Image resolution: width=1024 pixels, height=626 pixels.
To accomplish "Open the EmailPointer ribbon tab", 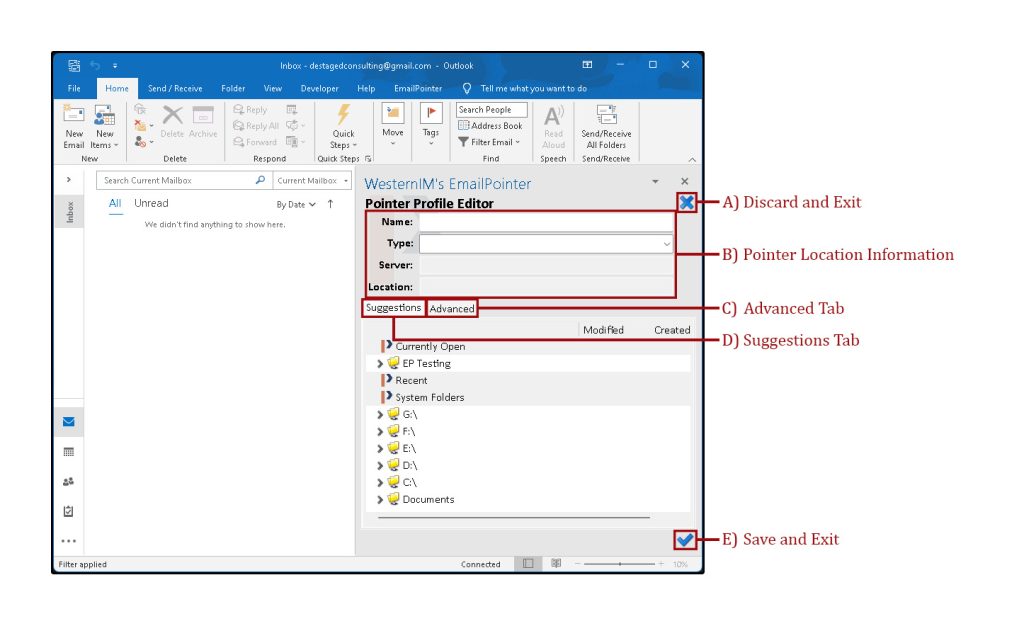I will (x=418, y=88).
